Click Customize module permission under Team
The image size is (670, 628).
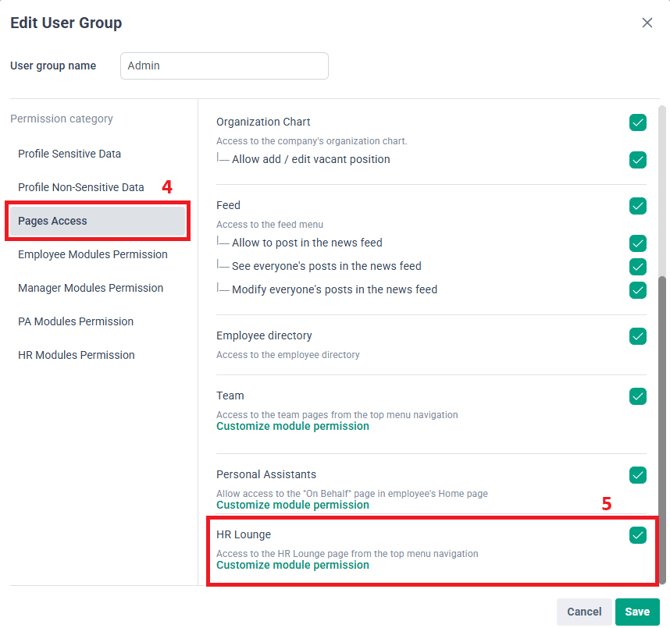[292, 426]
